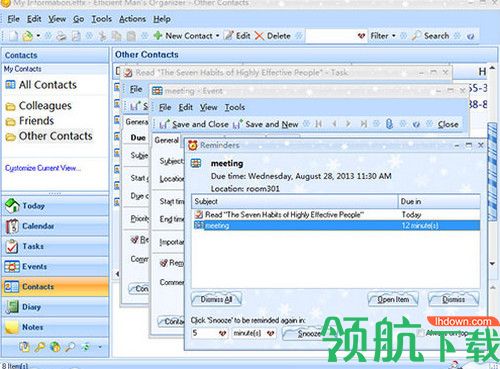
Task: Click the help icon in Event window toolbar
Action: [x=416, y=124]
